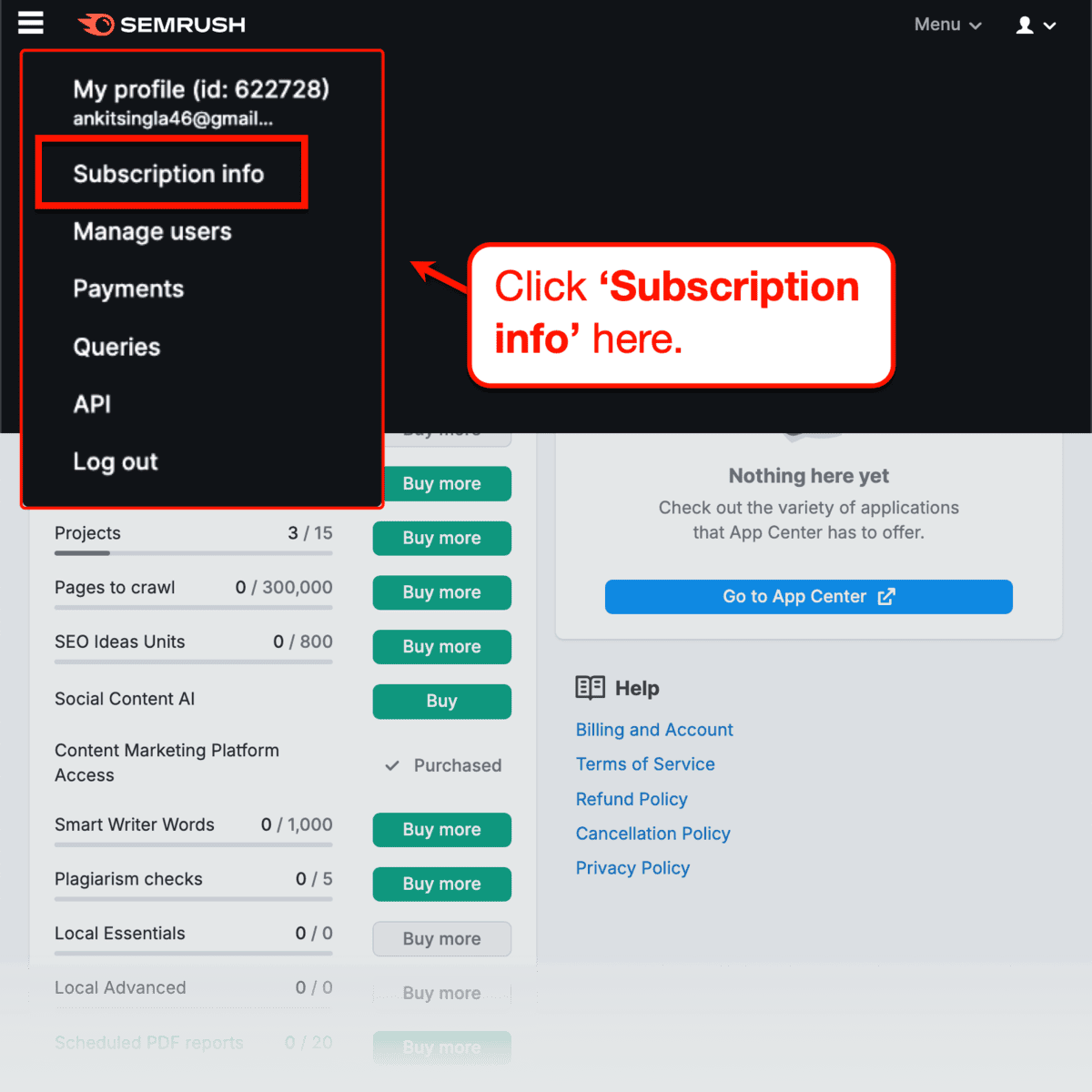Select Queries from the account menu

coord(116,347)
